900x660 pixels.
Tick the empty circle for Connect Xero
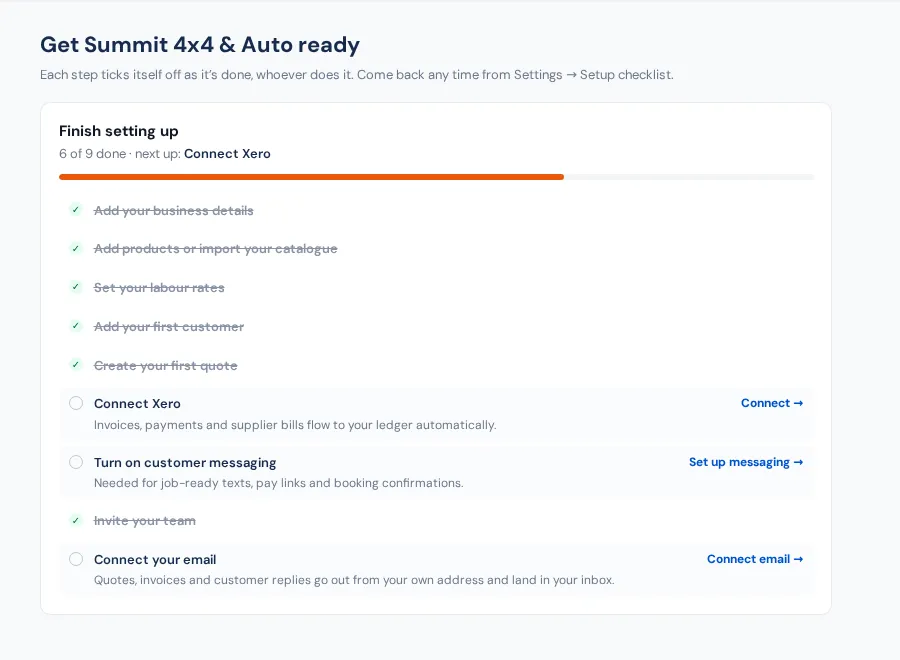(76, 403)
